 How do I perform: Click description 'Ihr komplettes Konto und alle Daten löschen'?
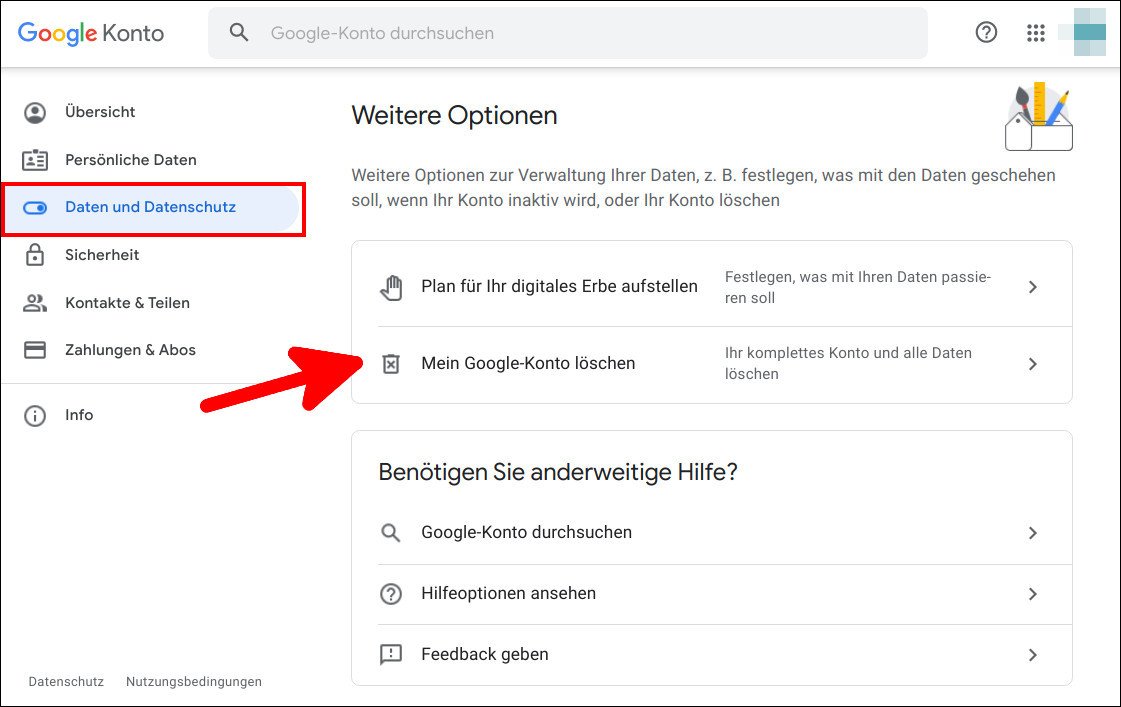tap(849, 363)
